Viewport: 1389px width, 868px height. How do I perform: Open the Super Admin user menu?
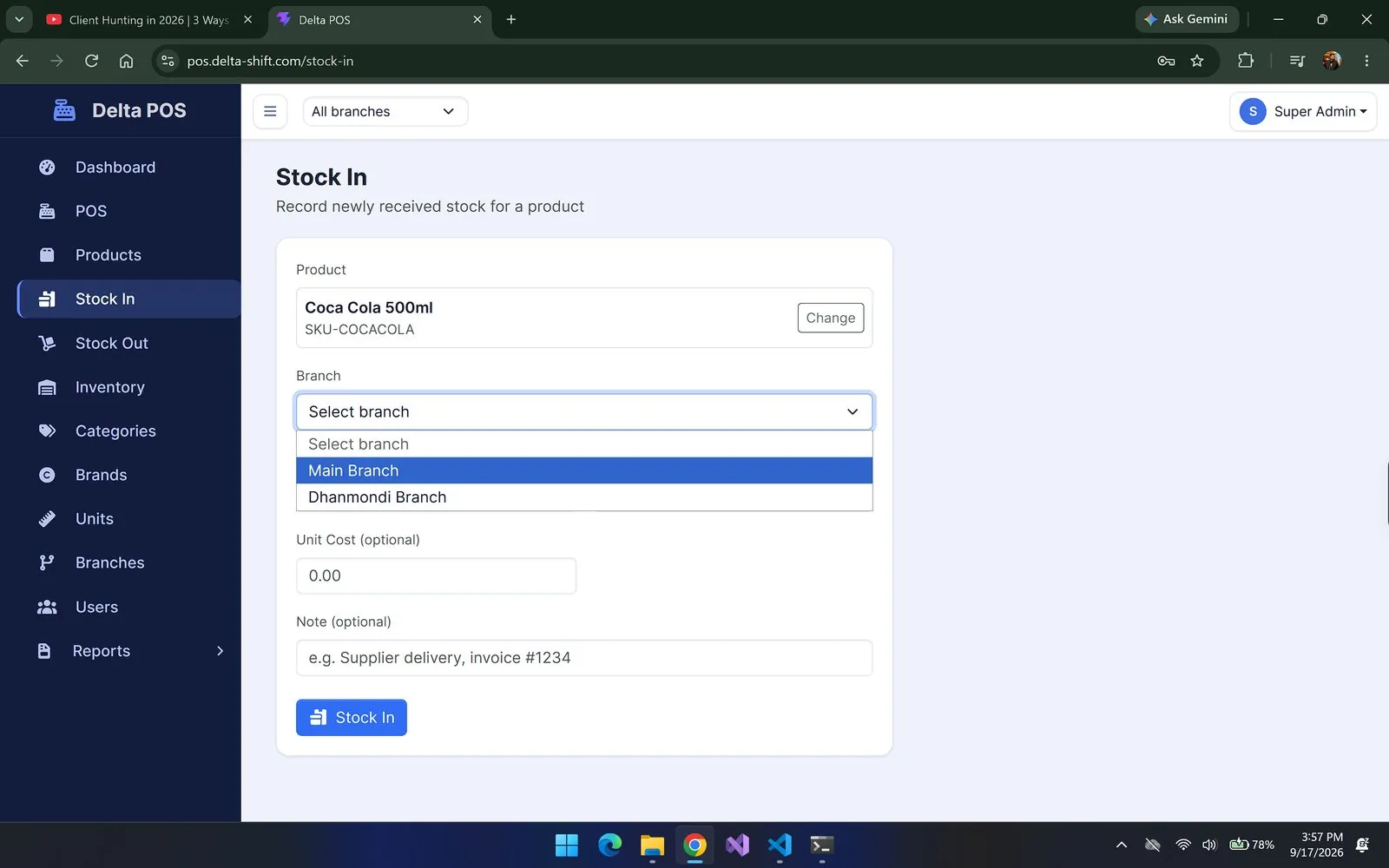[x=1302, y=111]
